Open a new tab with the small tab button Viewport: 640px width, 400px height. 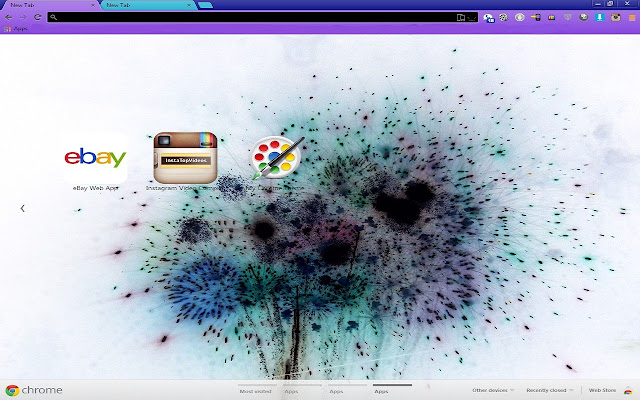pyautogui.click(x=205, y=5)
